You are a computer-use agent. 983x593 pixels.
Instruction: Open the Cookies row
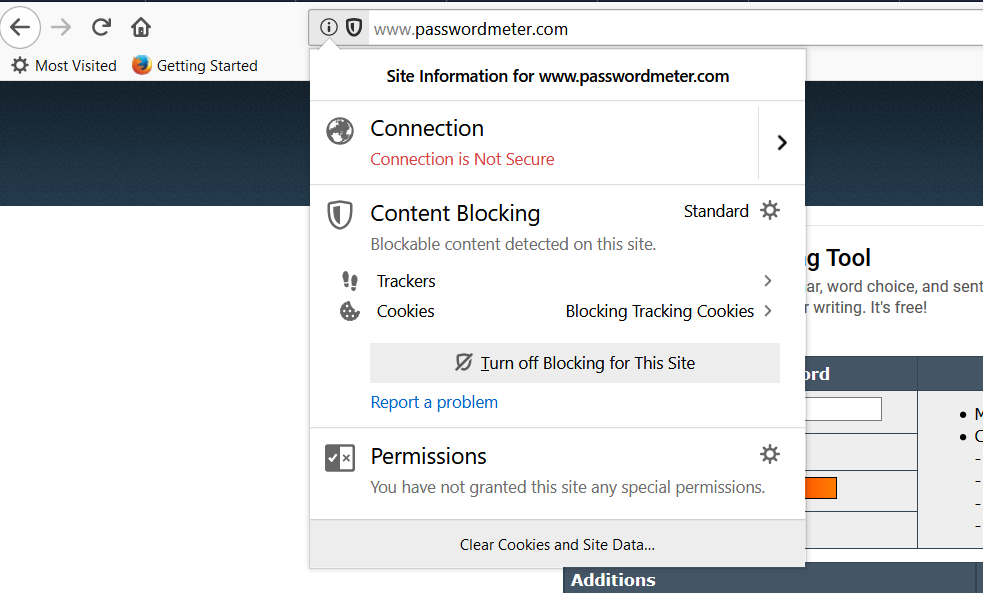[x=557, y=311]
